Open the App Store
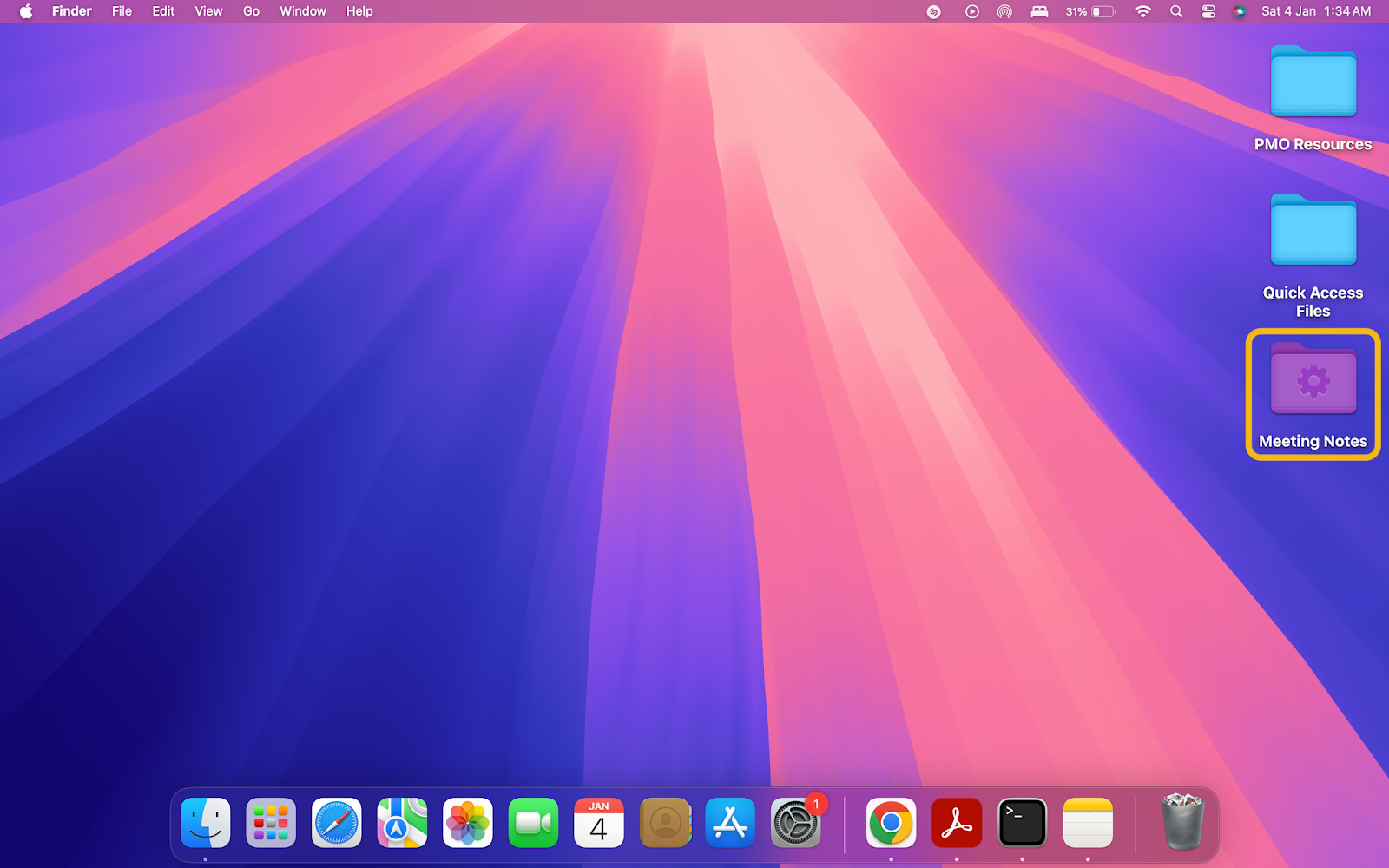 pos(730,822)
